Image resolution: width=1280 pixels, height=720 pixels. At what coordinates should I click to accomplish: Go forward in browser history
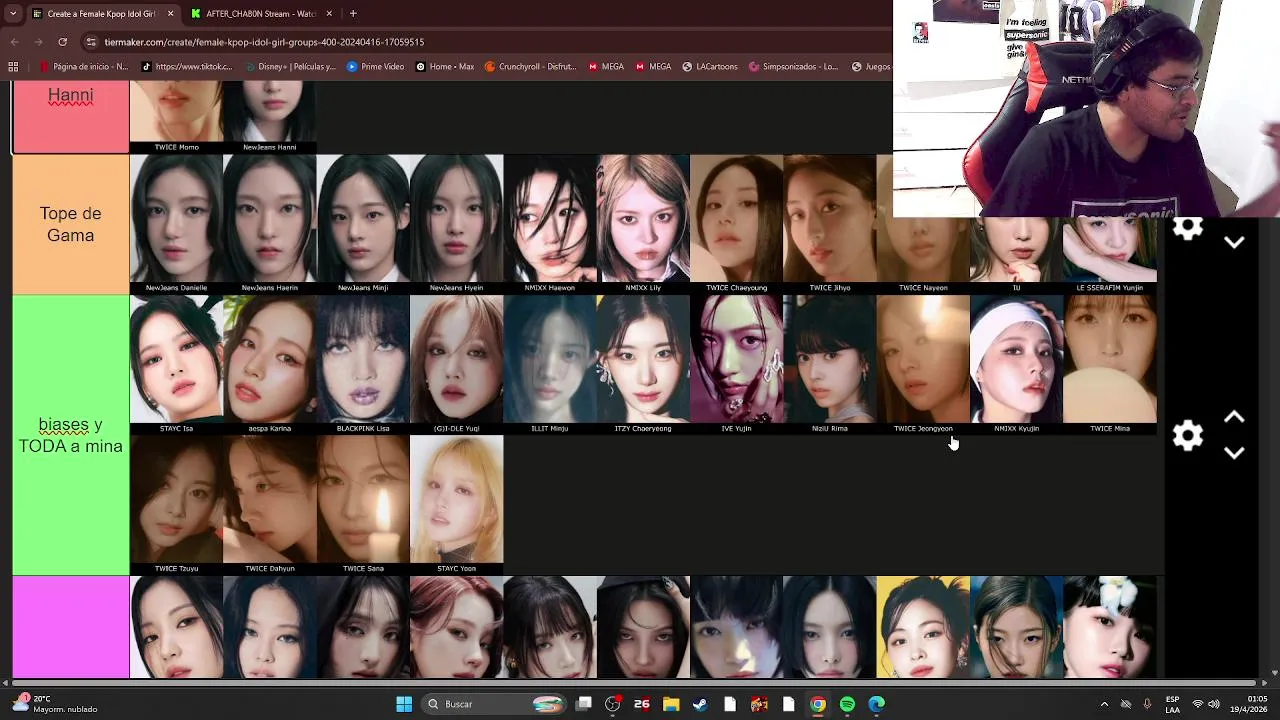click(38, 42)
